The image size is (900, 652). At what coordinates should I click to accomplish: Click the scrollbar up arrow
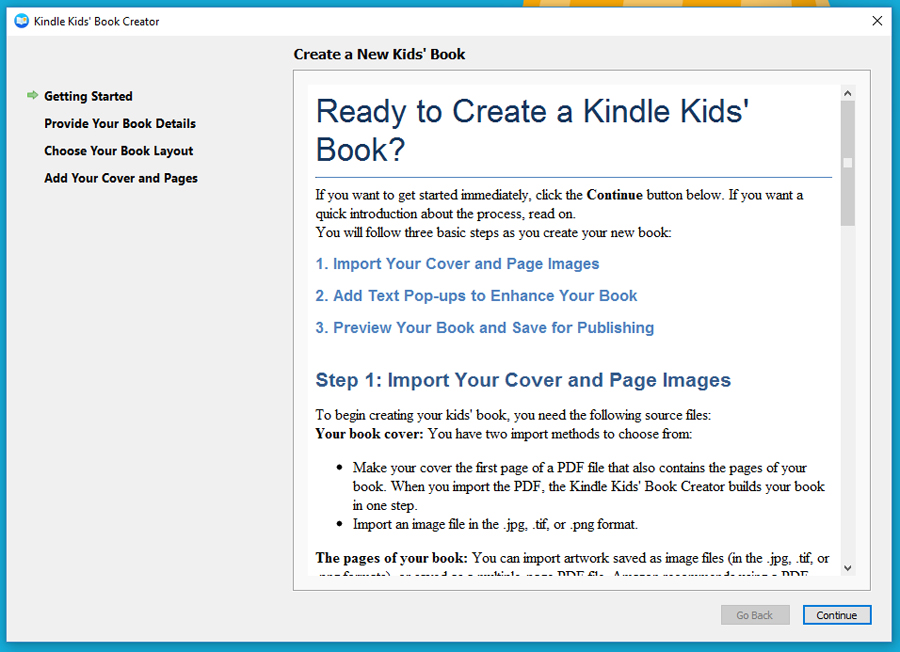[848, 94]
